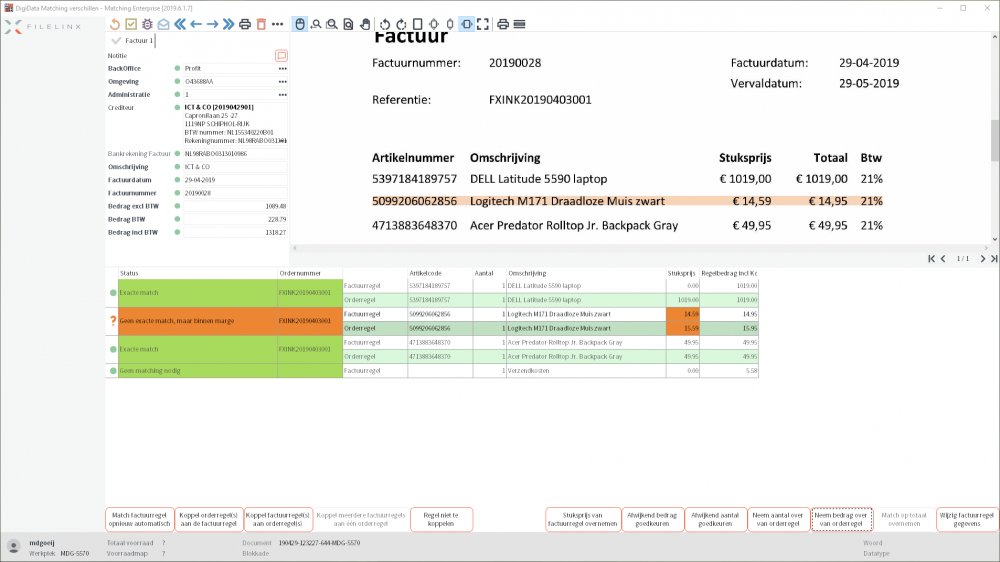
Task: Go to next page in document pager
Action: (x=983, y=258)
